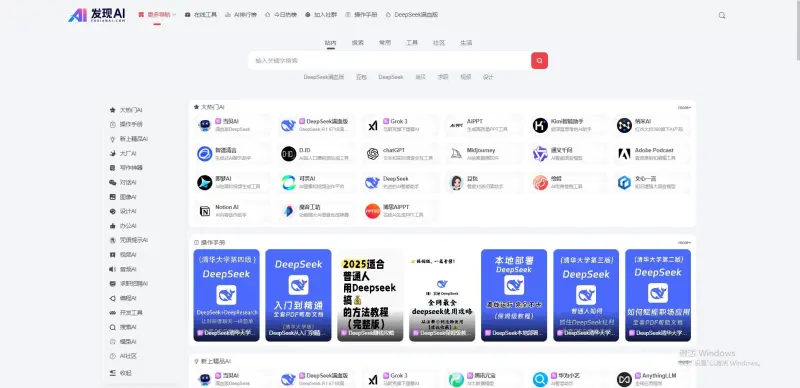Open AI排行榜 in the top navigation
Image resolution: width=800 pixels, height=388 pixels.
241,15
